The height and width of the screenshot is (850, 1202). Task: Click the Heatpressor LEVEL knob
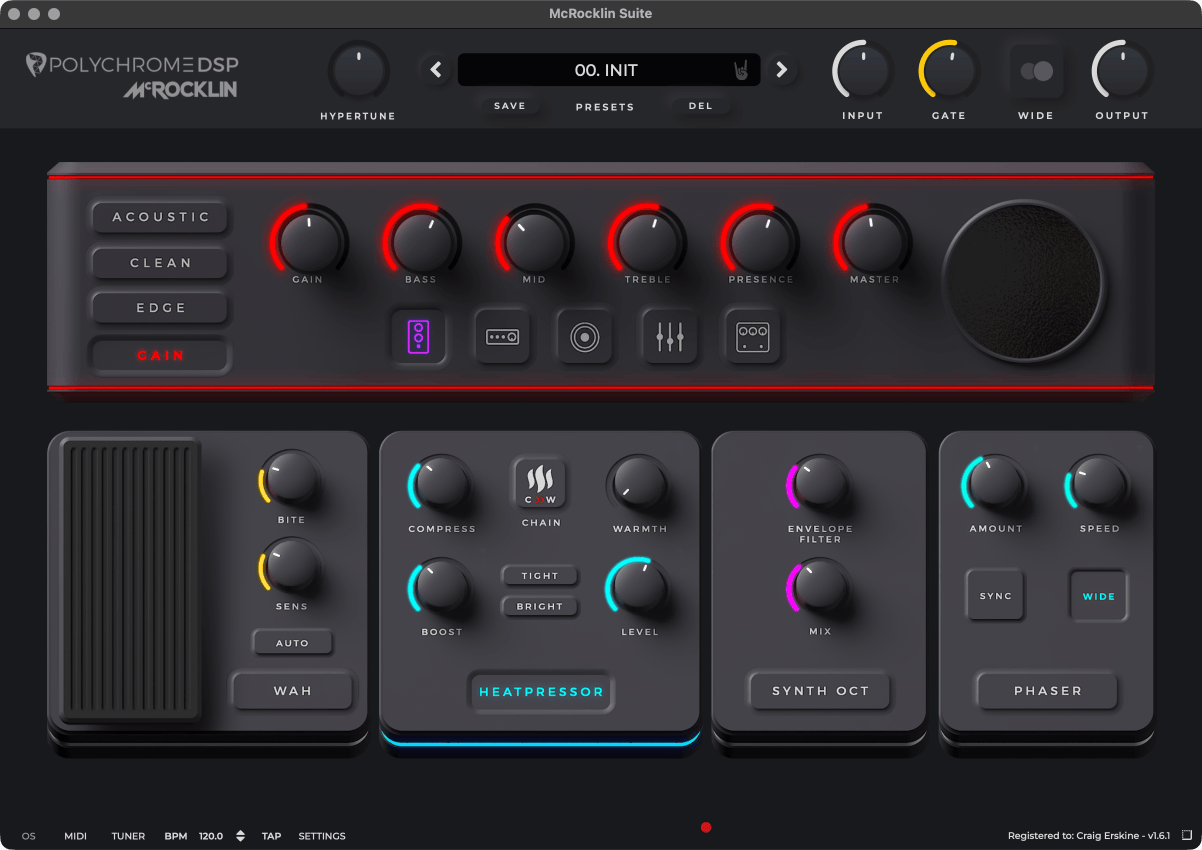click(x=638, y=589)
